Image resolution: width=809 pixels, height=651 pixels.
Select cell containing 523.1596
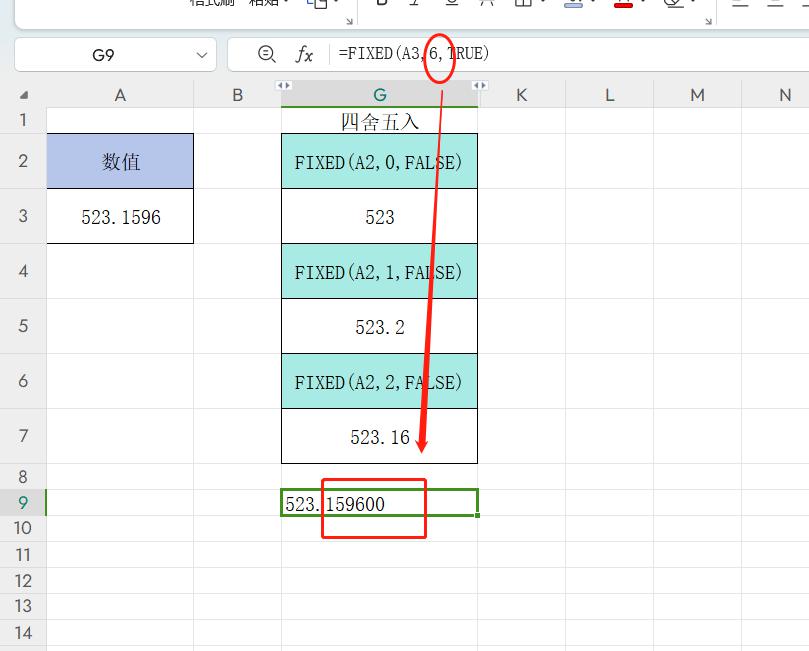(120, 216)
